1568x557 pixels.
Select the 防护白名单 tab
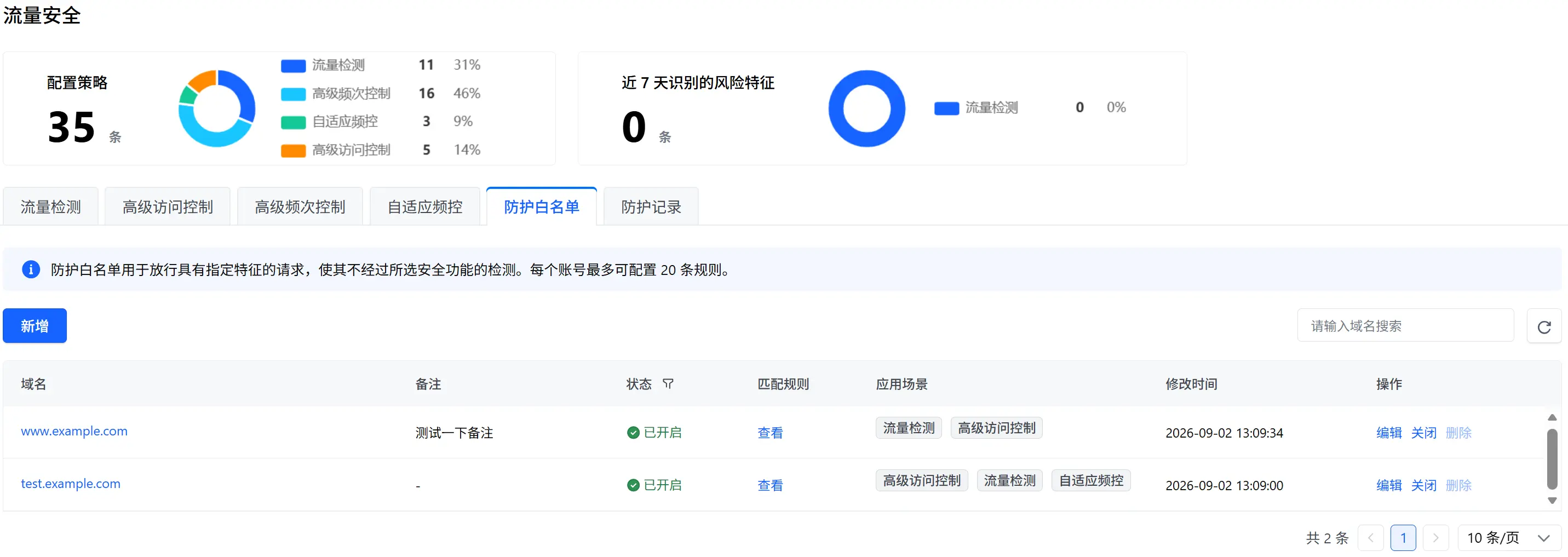541,207
